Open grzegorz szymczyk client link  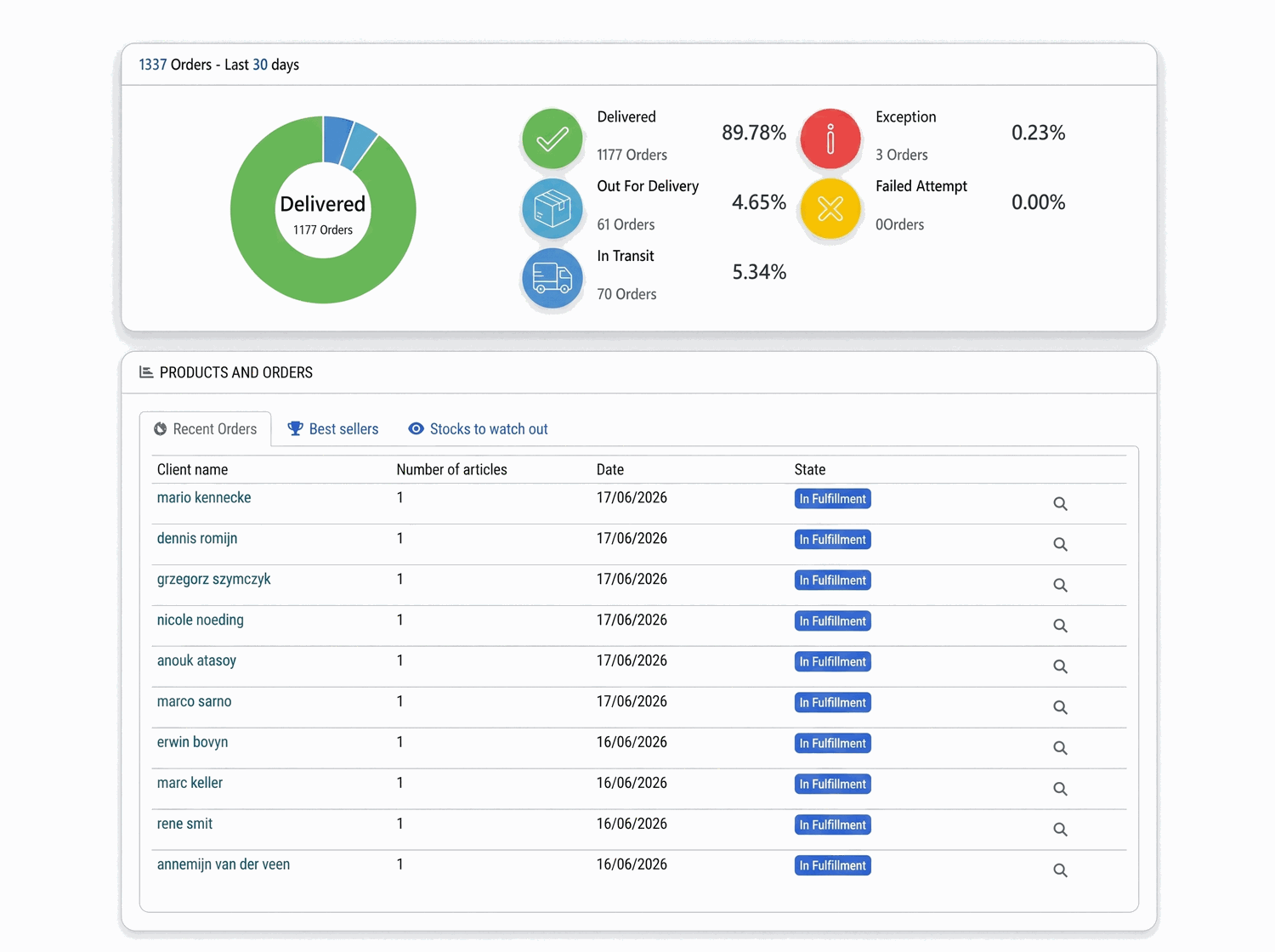pos(213,580)
